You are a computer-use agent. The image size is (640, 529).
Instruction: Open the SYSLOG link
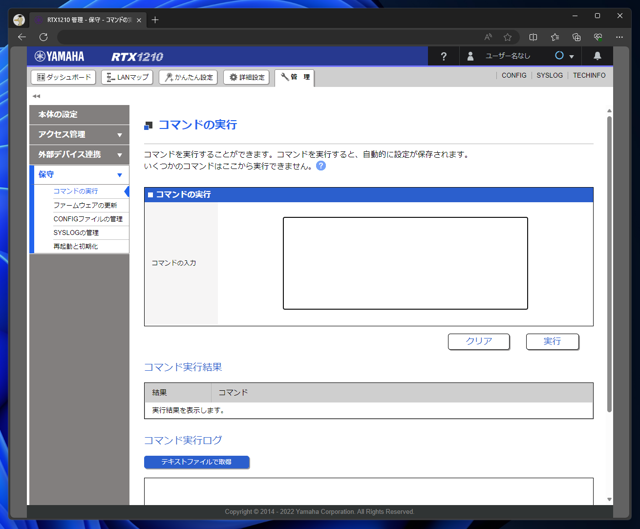point(549,76)
